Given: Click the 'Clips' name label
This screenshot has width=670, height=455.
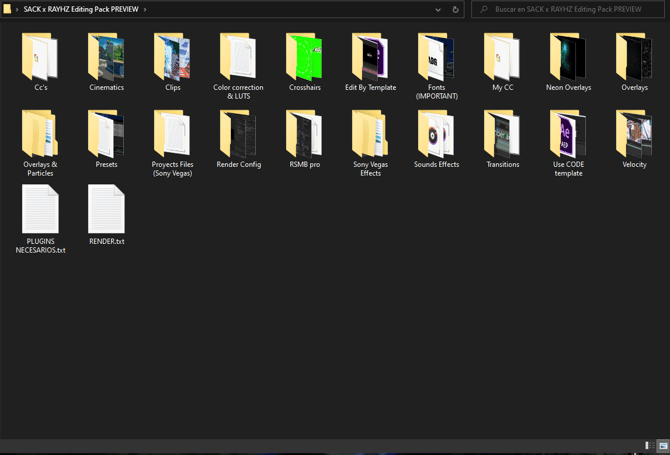Looking at the screenshot, I should pos(173,88).
